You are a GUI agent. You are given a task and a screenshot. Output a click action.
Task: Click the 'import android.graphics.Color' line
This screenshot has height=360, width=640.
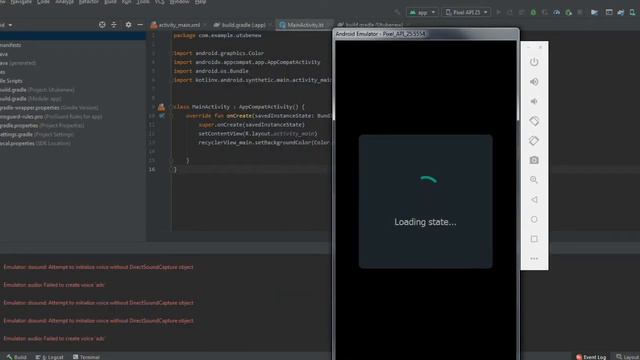tap(219, 53)
